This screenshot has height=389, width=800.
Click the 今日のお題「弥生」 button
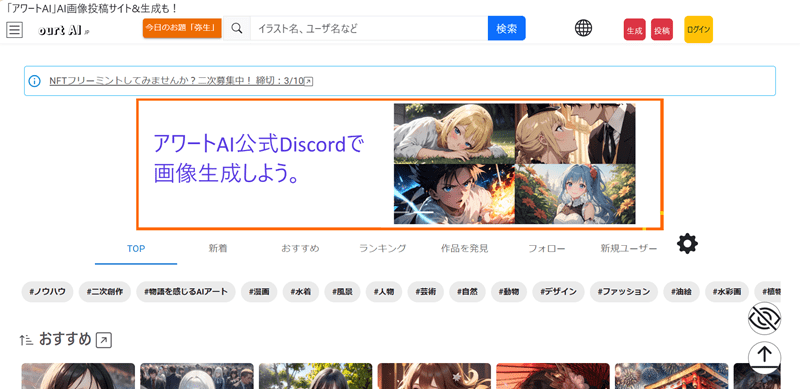point(182,28)
